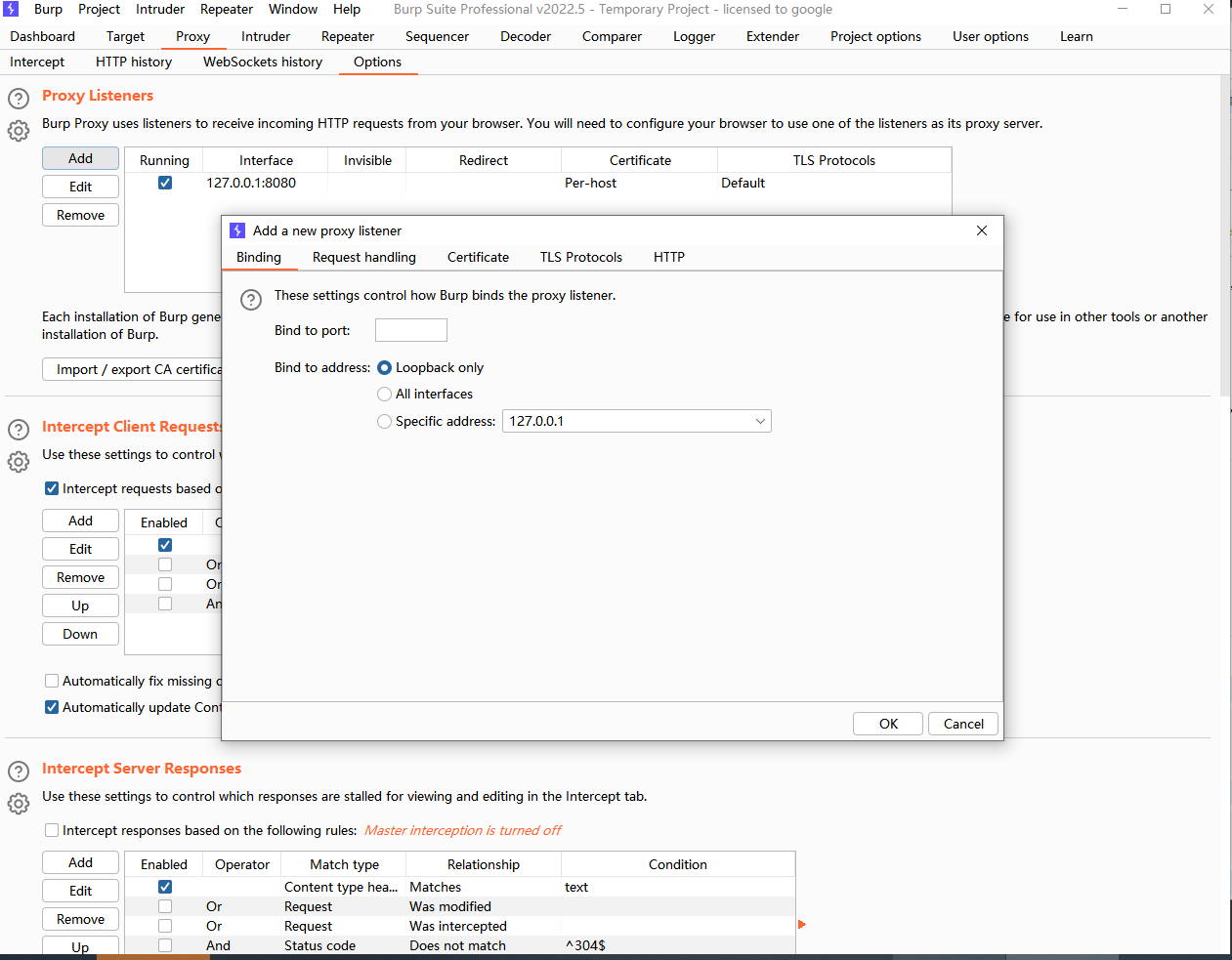Screen dimensions: 1232x960
Task: Select All interfaces radio button
Action: (x=384, y=395)
